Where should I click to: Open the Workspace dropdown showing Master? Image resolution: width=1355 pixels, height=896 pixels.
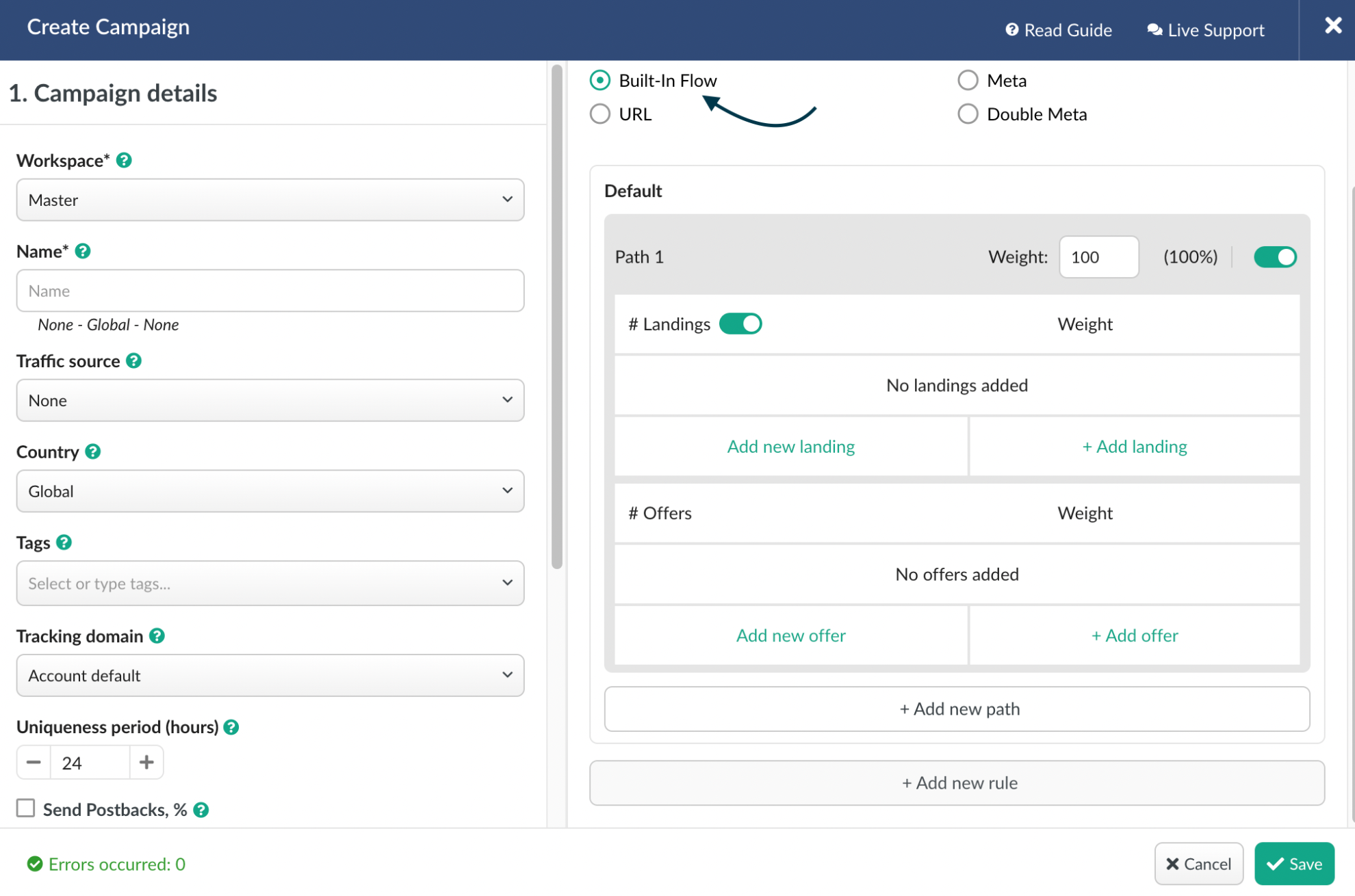270,200
